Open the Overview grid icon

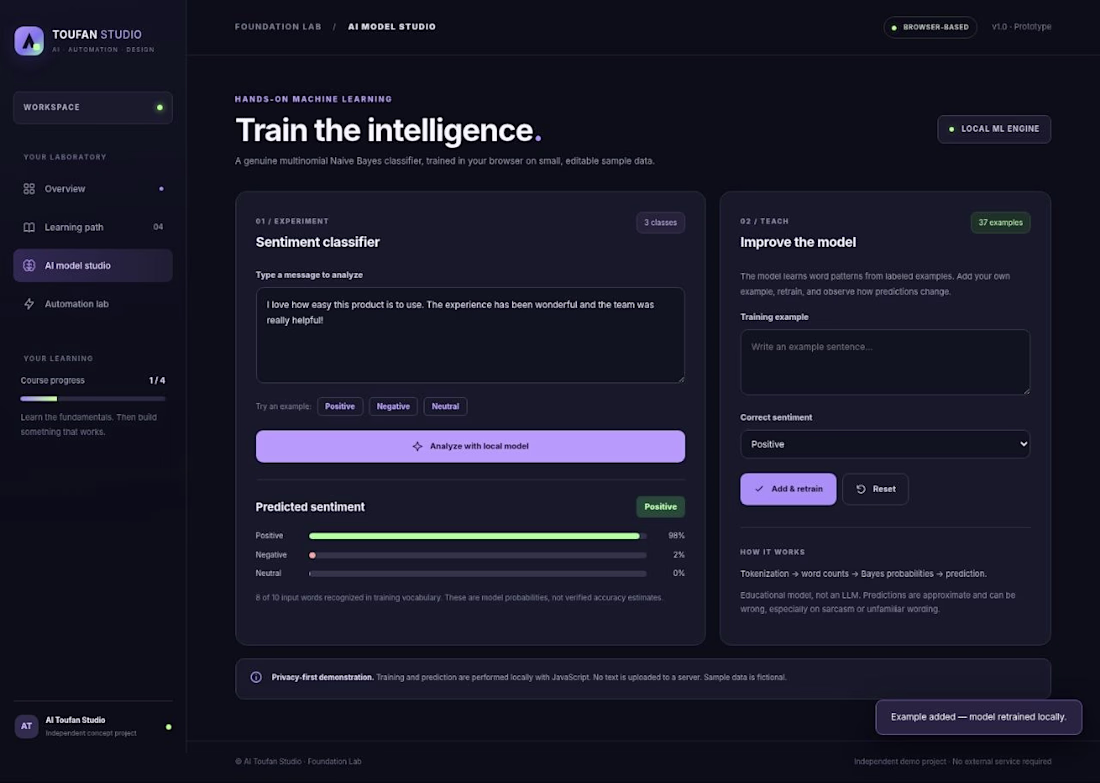click(x=29, y=189)
